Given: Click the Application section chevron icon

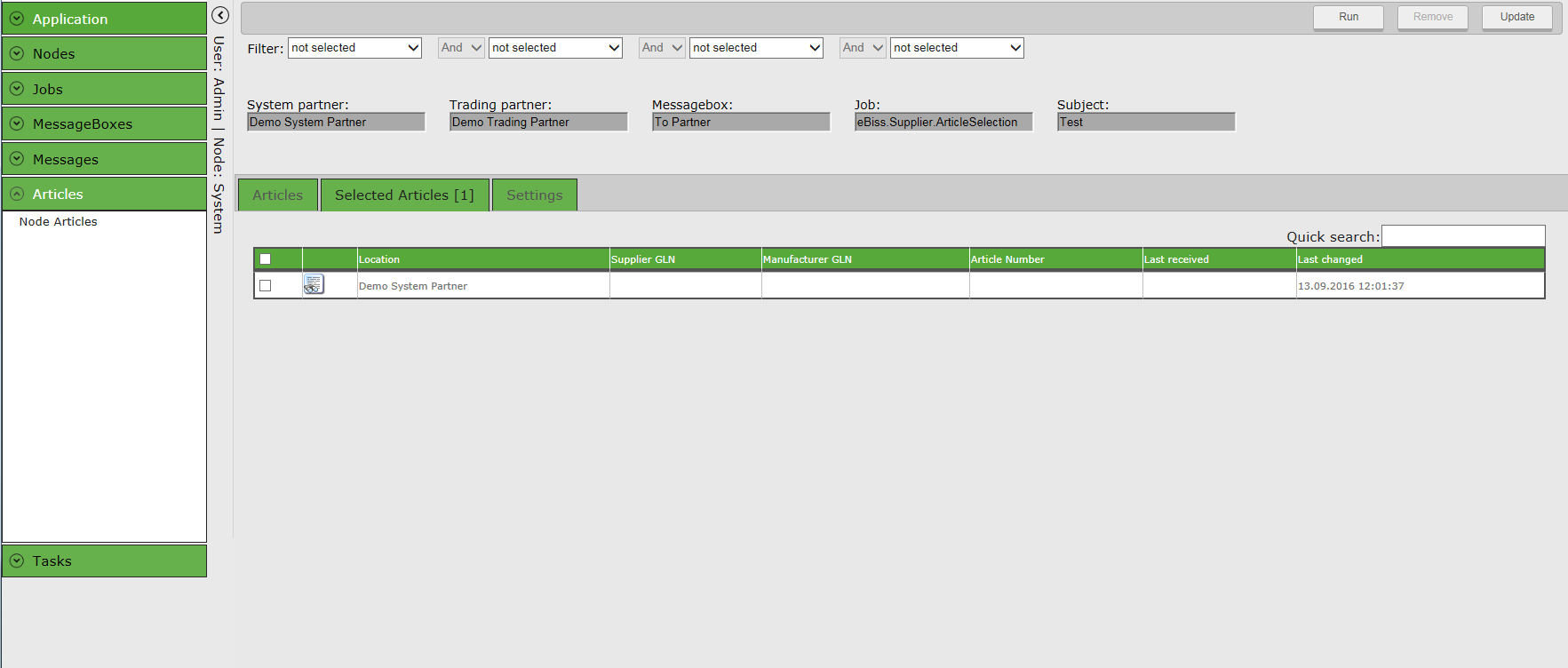Looking at the screenshot, I should (x=17, y=19).
